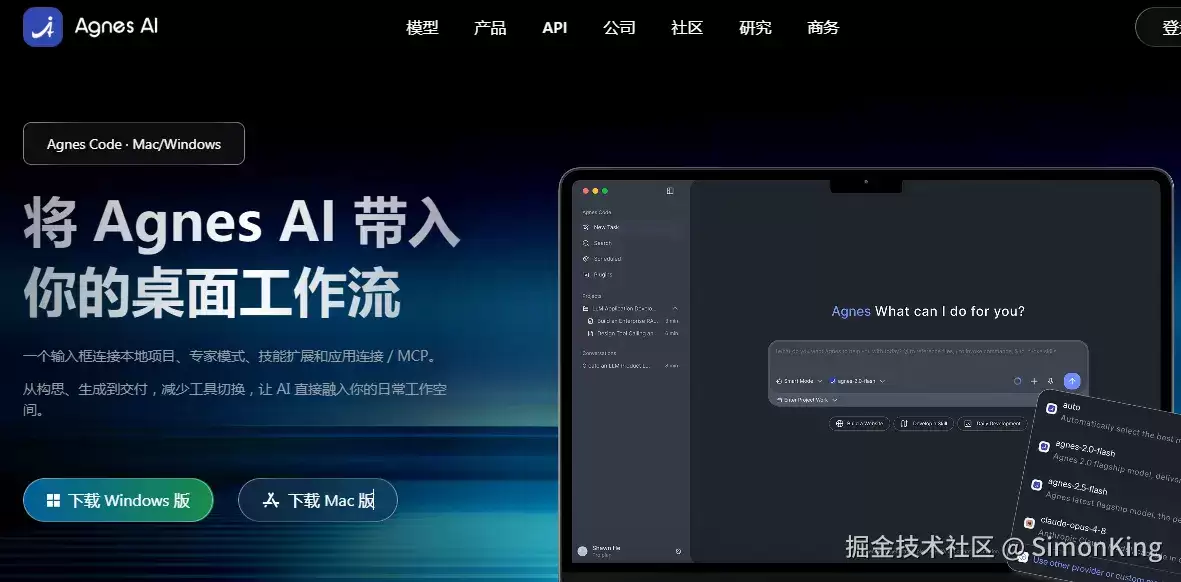Click the Agnes AI brand name text
The height and width of the screenshot is (582, 1181).
[x=116, y=26]
